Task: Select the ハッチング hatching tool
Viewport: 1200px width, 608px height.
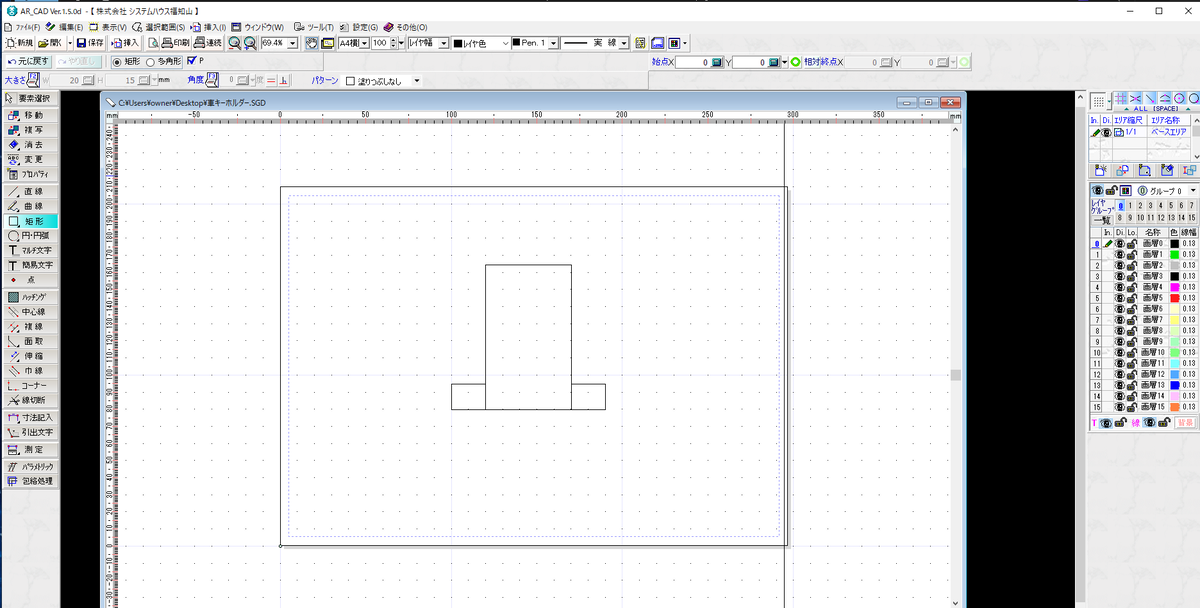Action: (30, 297)
